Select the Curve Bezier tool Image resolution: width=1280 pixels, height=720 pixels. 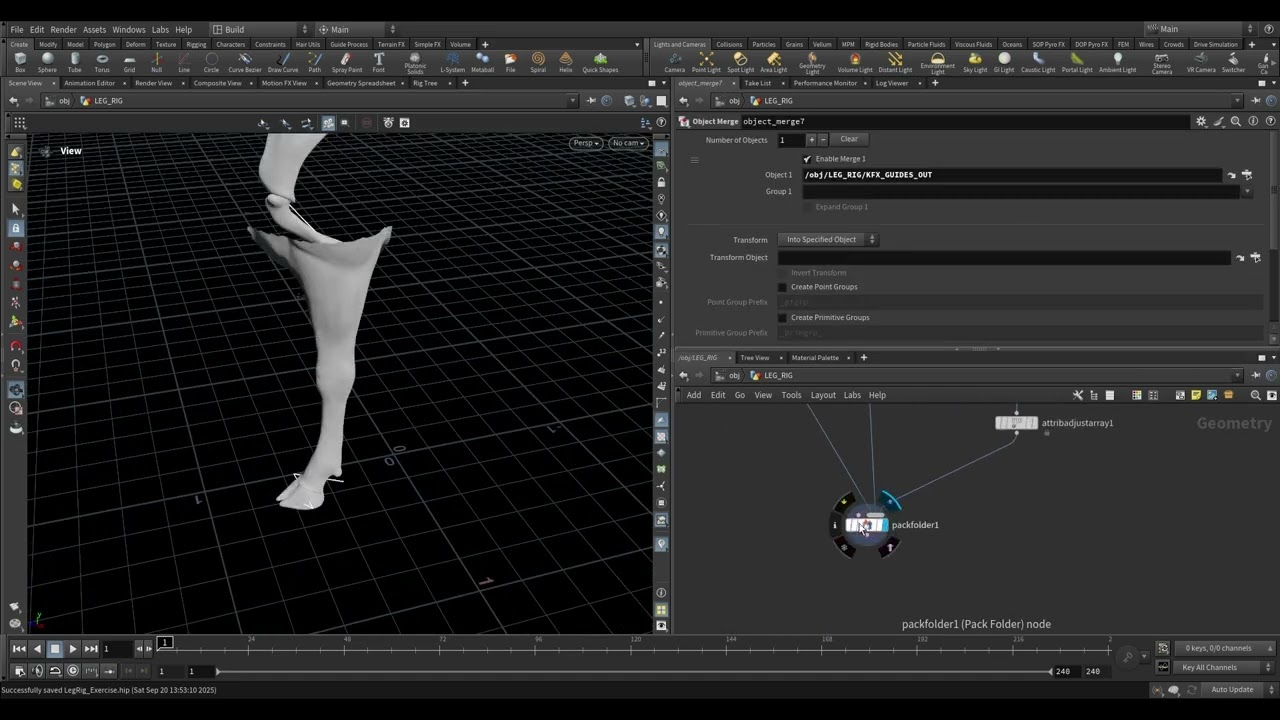[245, 62]
